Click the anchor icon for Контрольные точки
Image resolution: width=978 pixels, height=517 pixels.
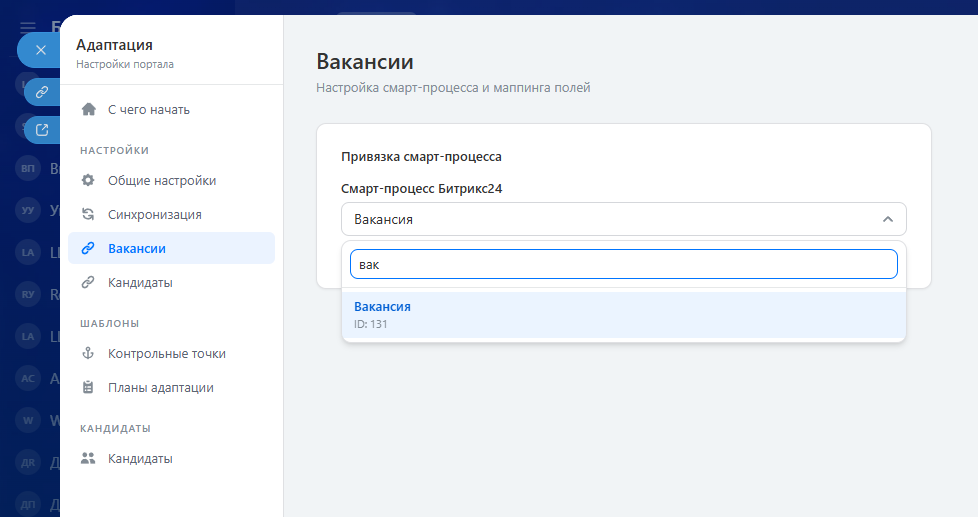click(x=88, y=353)
